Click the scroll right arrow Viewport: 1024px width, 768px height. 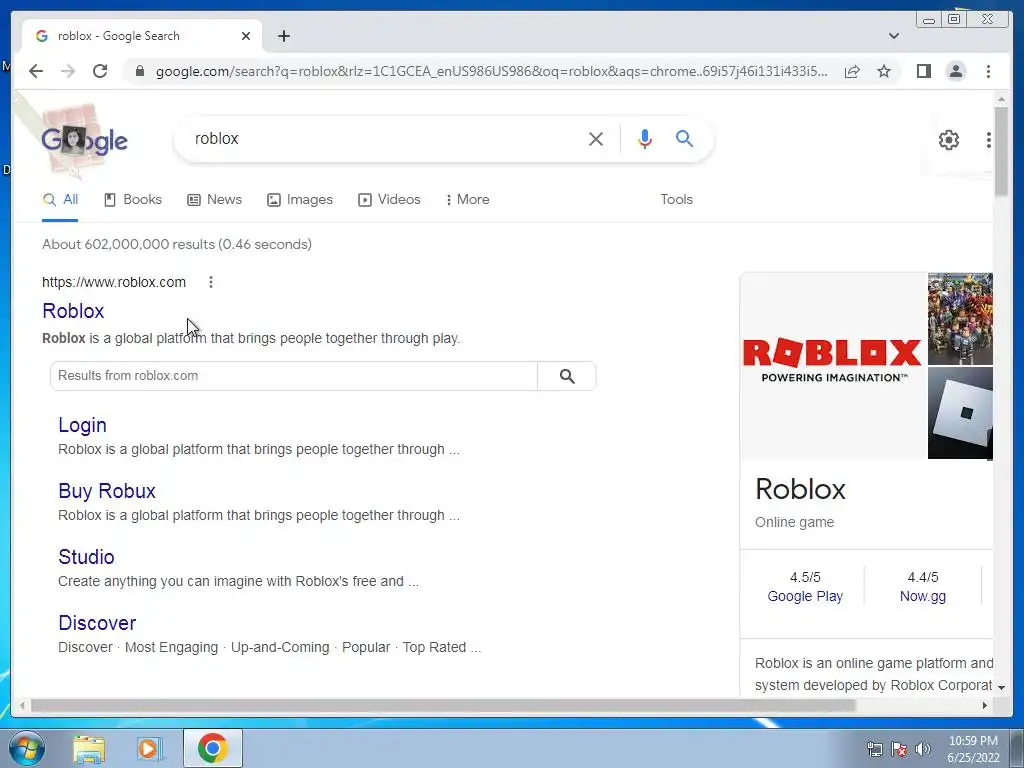[x=985, y=705]
